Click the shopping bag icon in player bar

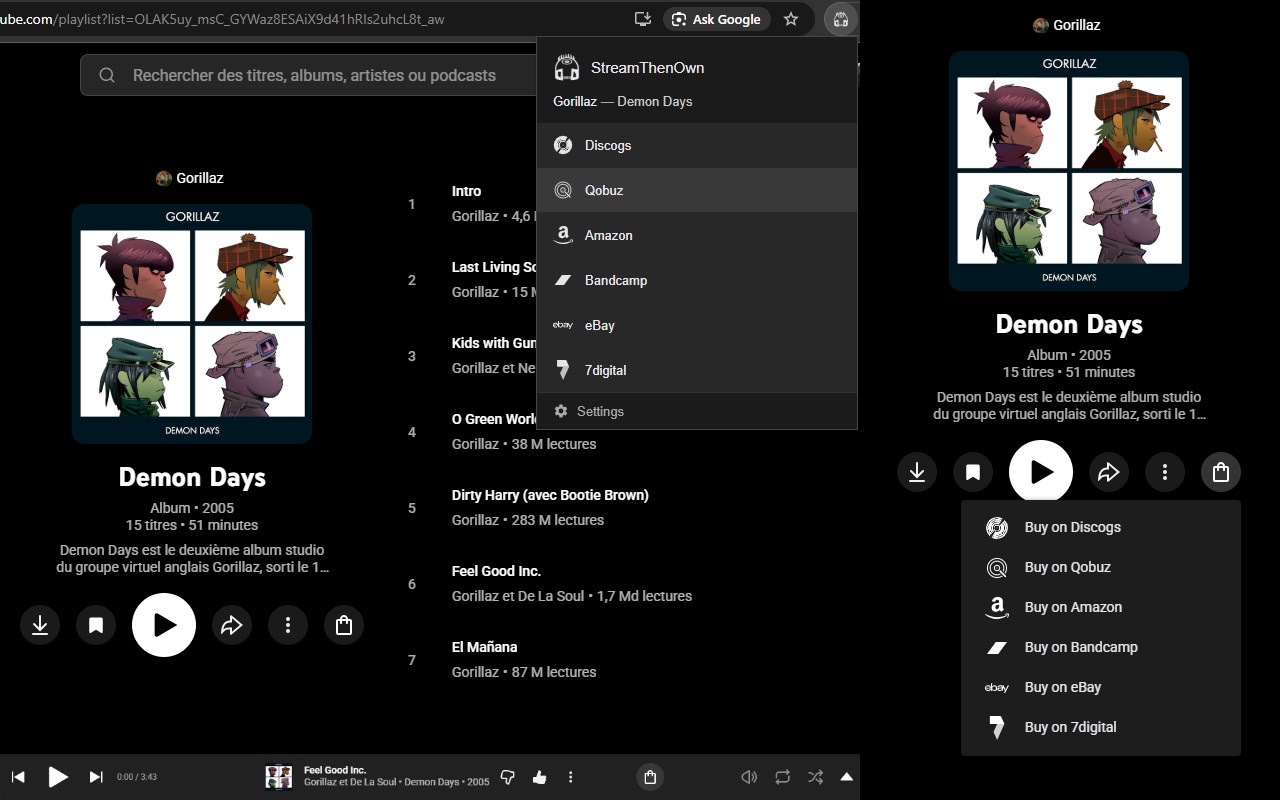(650, 777)
